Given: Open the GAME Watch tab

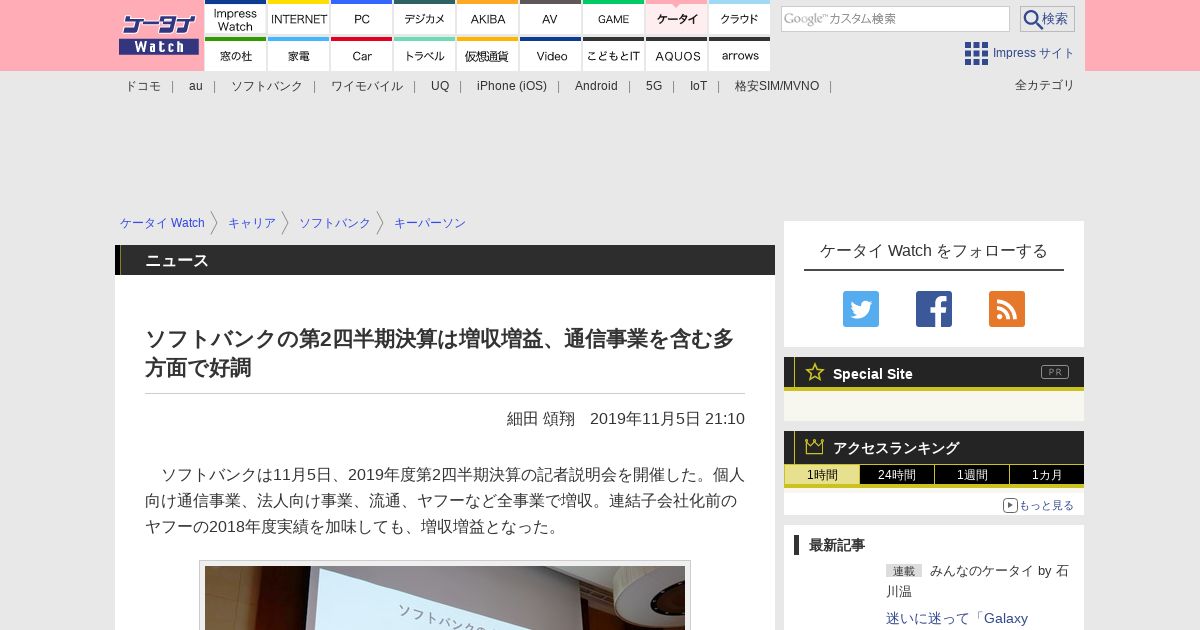Looking at the screenshot, I should coord(614,18).
